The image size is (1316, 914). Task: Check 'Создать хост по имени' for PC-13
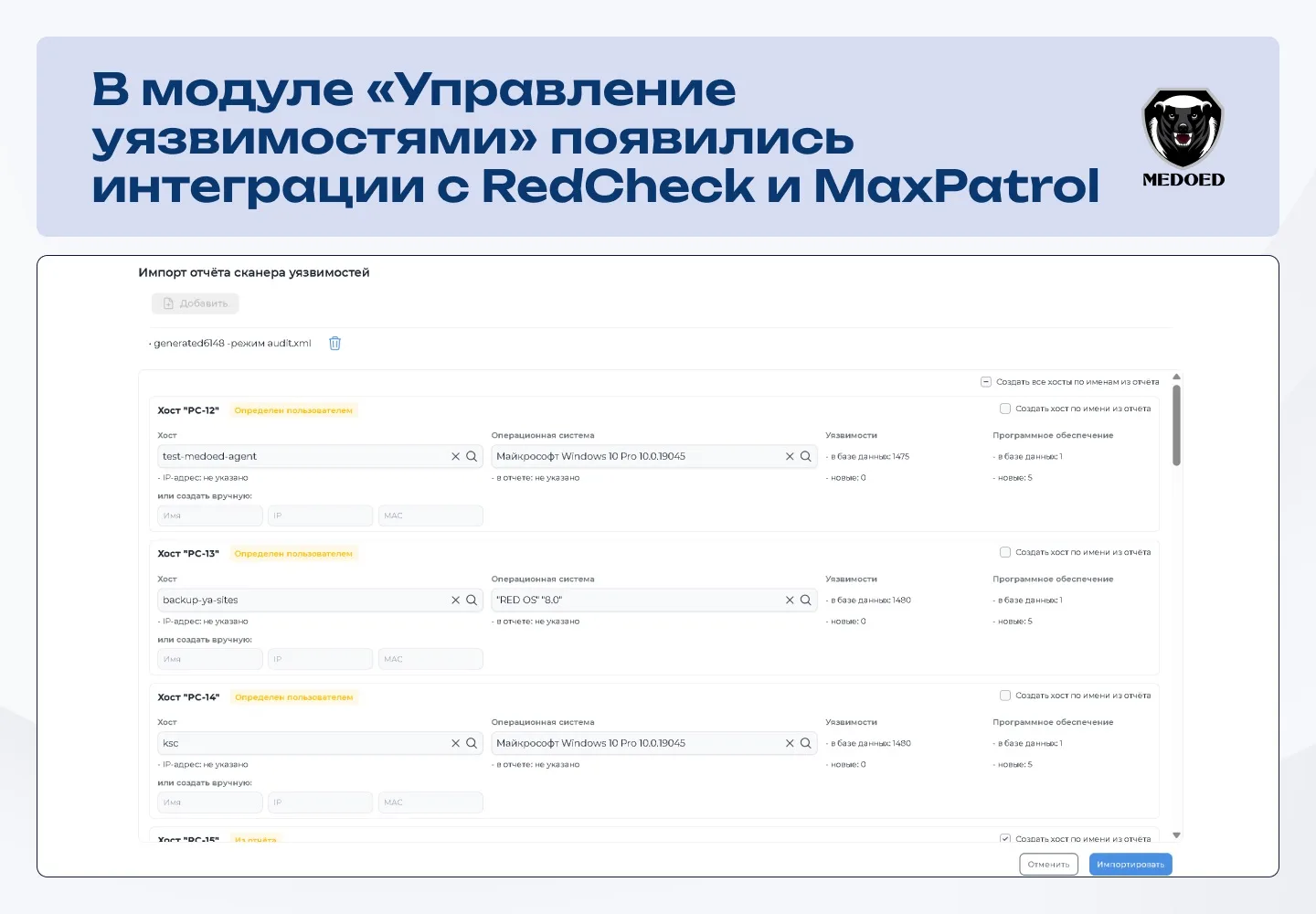(1005, 552)
